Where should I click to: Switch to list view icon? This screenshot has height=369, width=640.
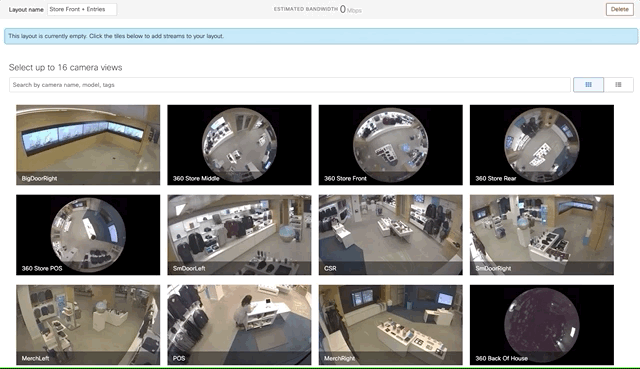(618, 84)
